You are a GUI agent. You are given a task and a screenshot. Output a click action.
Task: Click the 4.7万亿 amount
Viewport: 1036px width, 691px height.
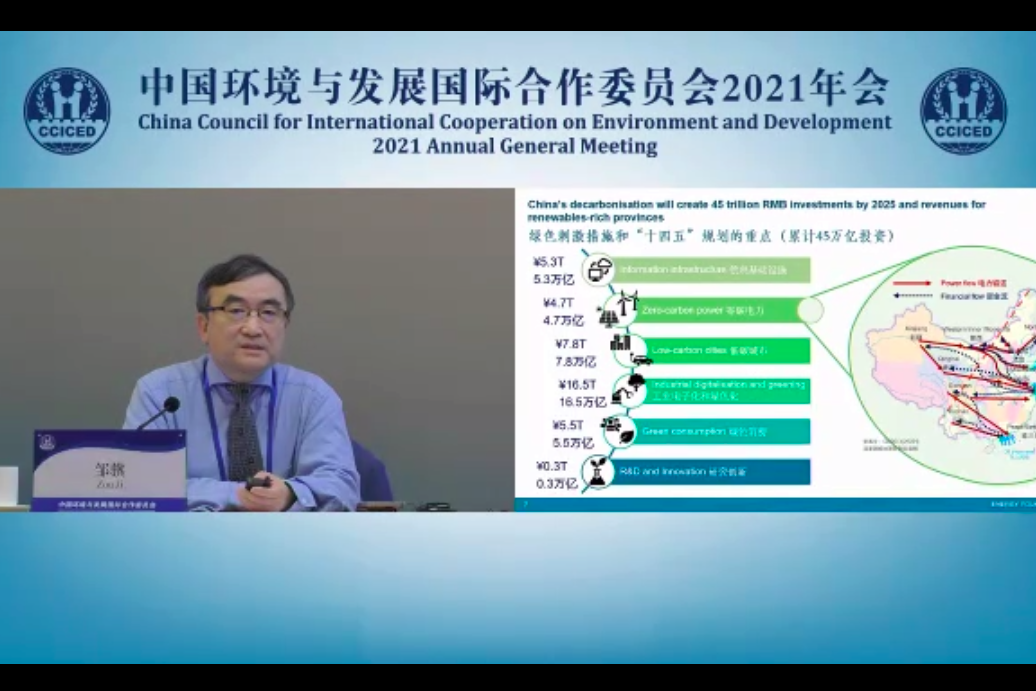pos(563,320)
